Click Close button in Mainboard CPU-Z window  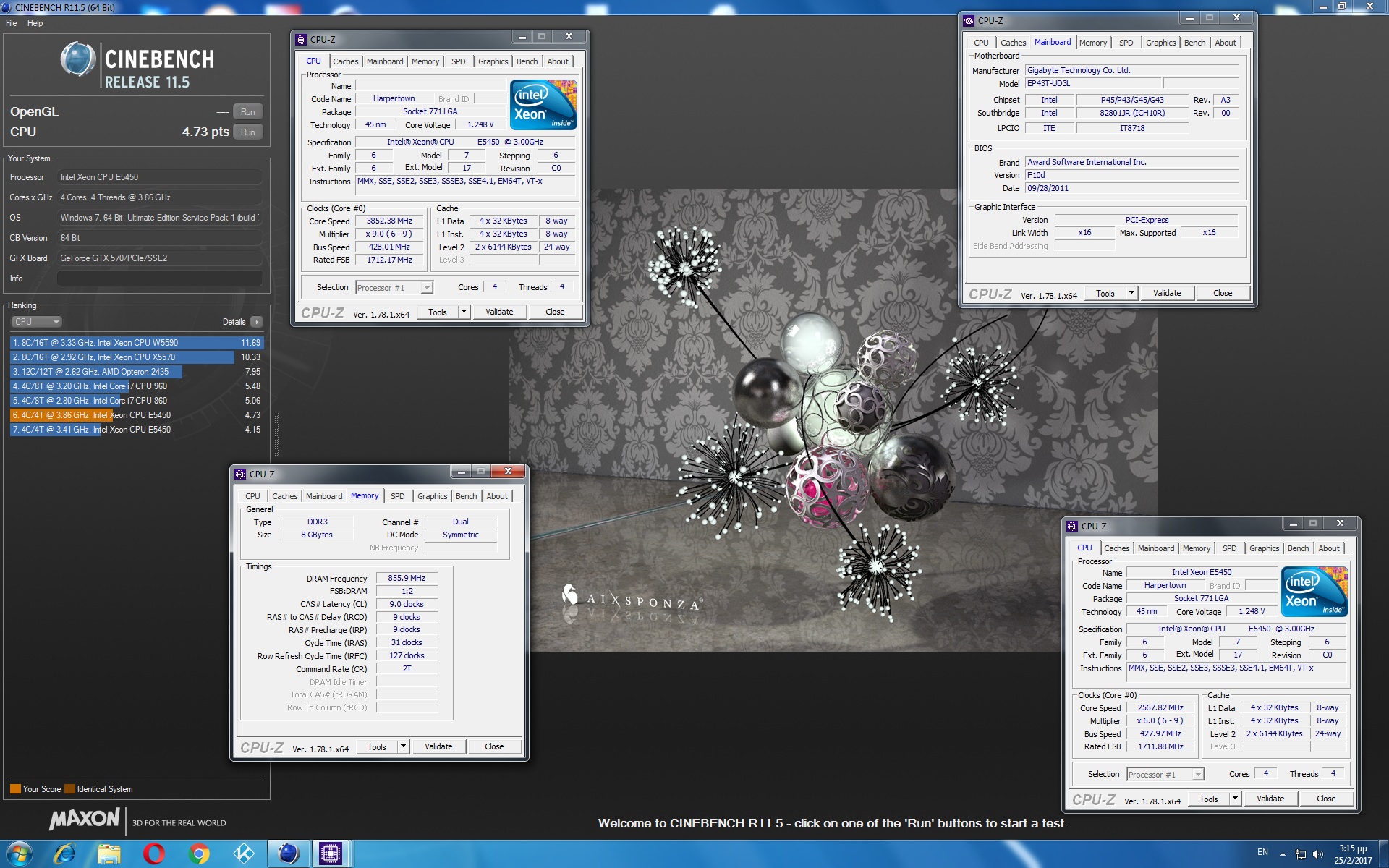point(1223,293)
